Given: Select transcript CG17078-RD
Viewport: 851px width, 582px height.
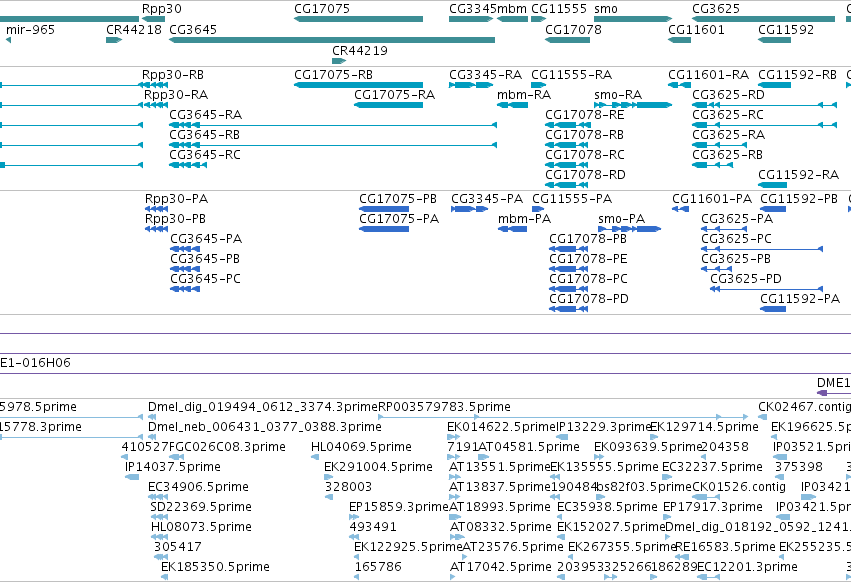Looking at the screenshot, I should pos(585,175).
